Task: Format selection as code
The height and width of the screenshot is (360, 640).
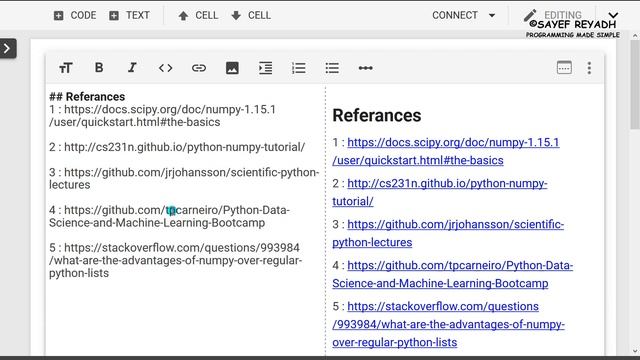Action: (165, 68)
